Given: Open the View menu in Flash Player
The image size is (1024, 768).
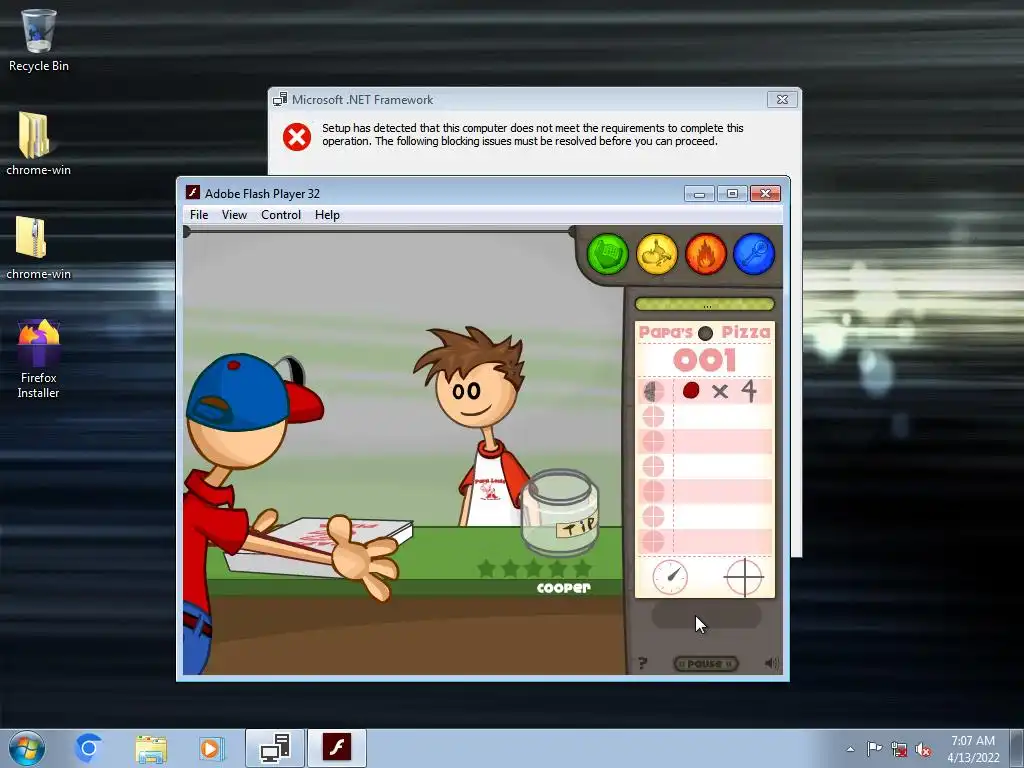Looking at the screenshot, I should (x=234, y=215).
